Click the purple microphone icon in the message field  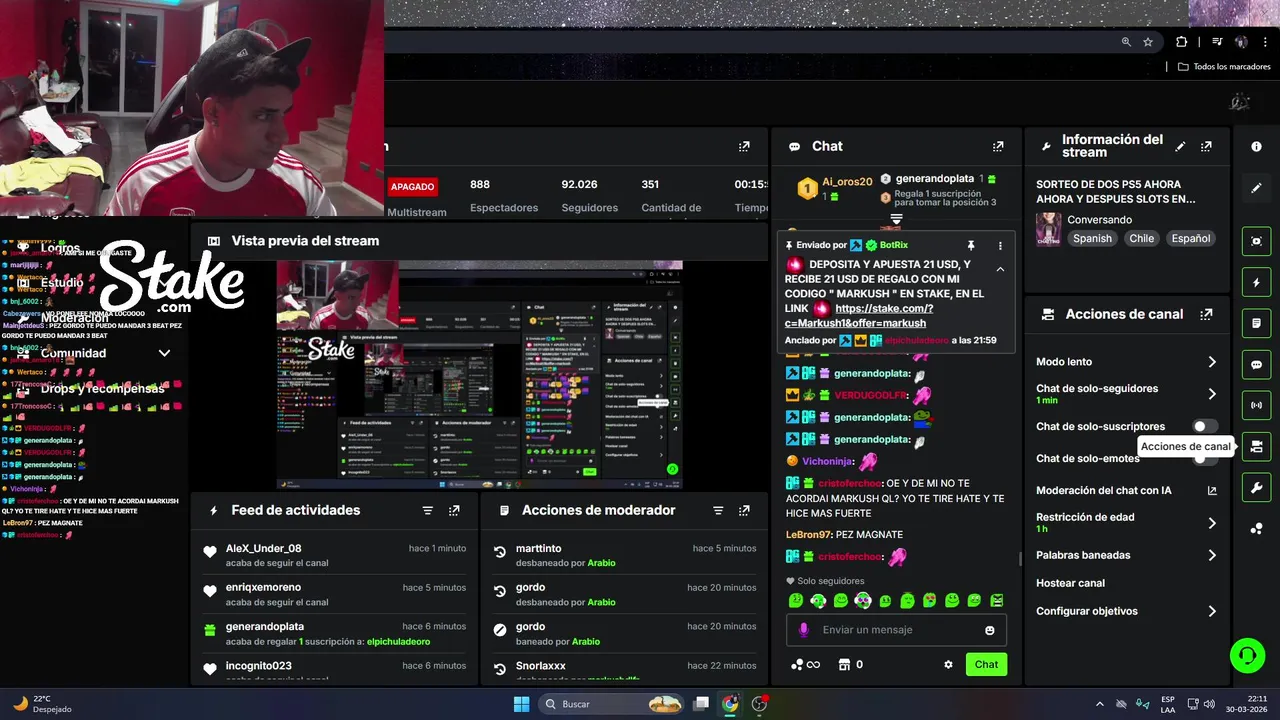click(804, 630)
